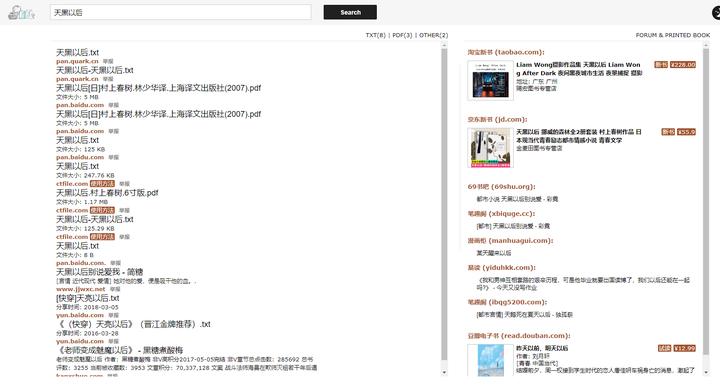
Task: Click results list scrollbar up arrow
Action: pyautogui.click(x=444, y=45)
